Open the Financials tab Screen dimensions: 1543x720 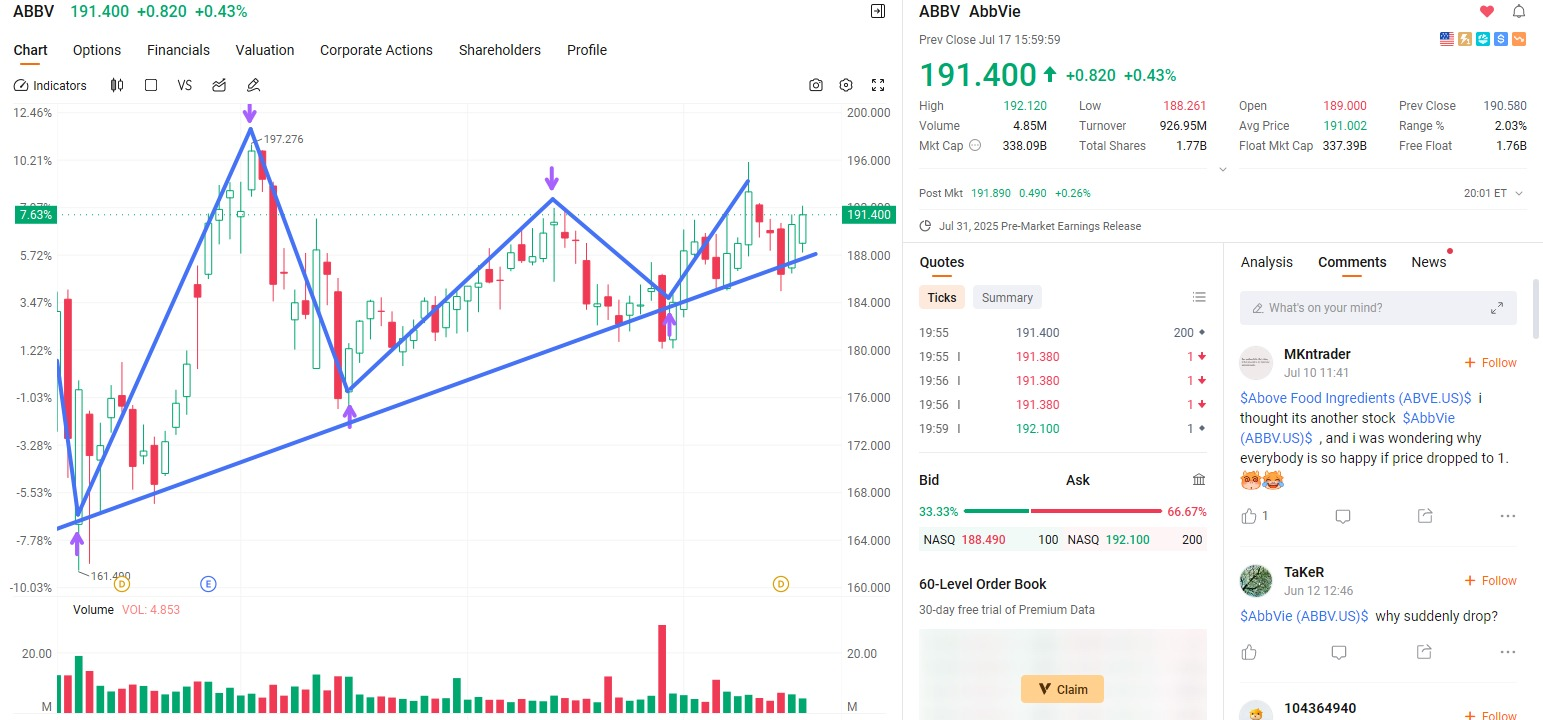pos(178,50)
